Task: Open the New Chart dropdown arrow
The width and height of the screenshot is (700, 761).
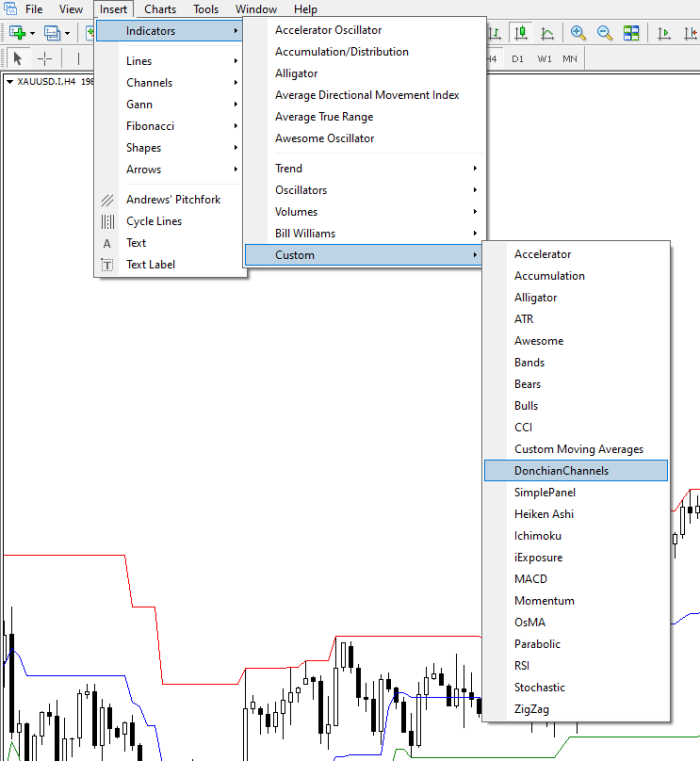Action: [x=33, y=33]
